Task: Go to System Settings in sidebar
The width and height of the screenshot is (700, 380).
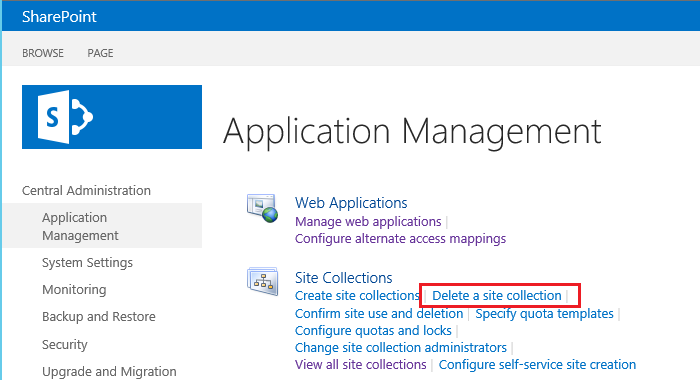Action: click(x=88, y=263)
